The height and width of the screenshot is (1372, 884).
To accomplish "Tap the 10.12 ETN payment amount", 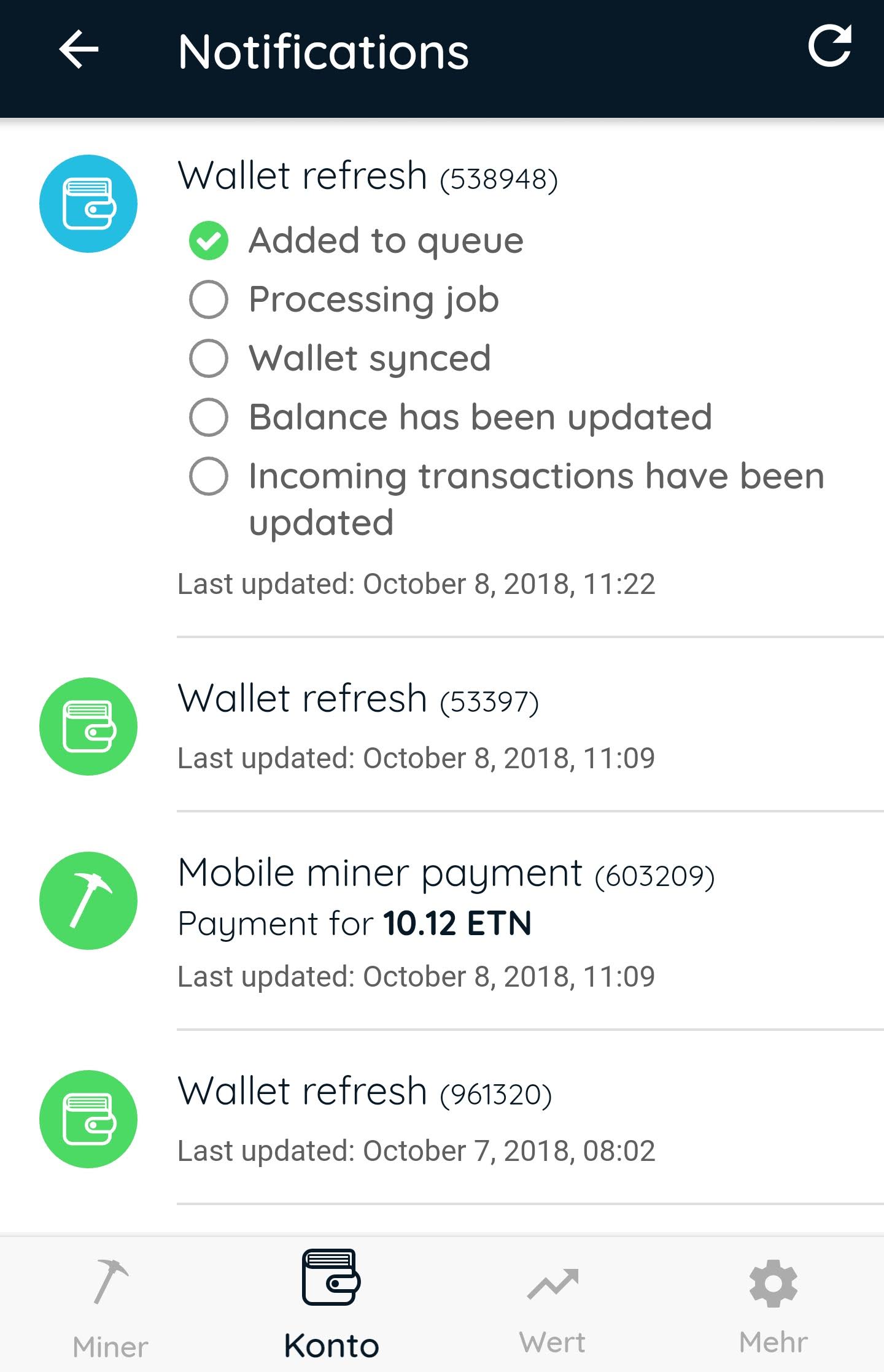I will tap(457, 924).
